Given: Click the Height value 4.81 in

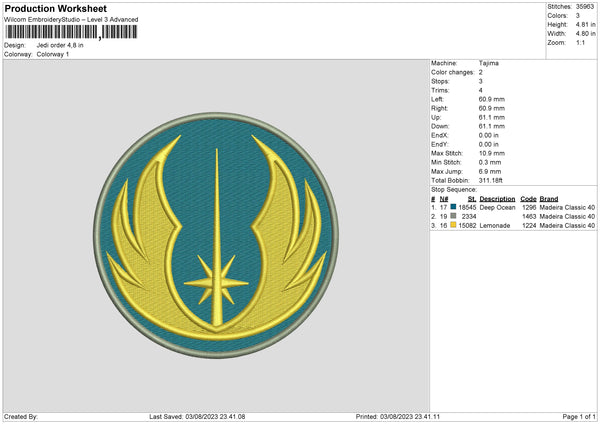Looking at the screenshot, I should [x=585, y=24].
